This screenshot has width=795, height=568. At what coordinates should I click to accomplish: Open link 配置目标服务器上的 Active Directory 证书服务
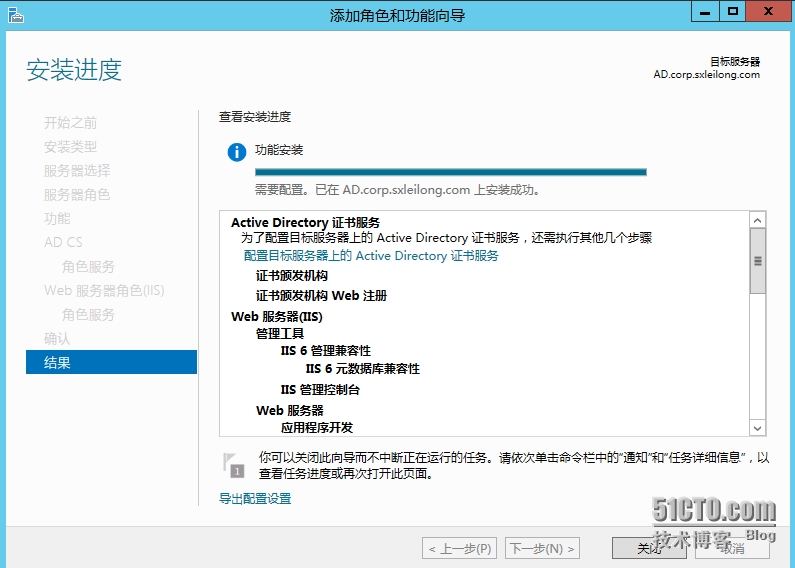tap(371, 256)
